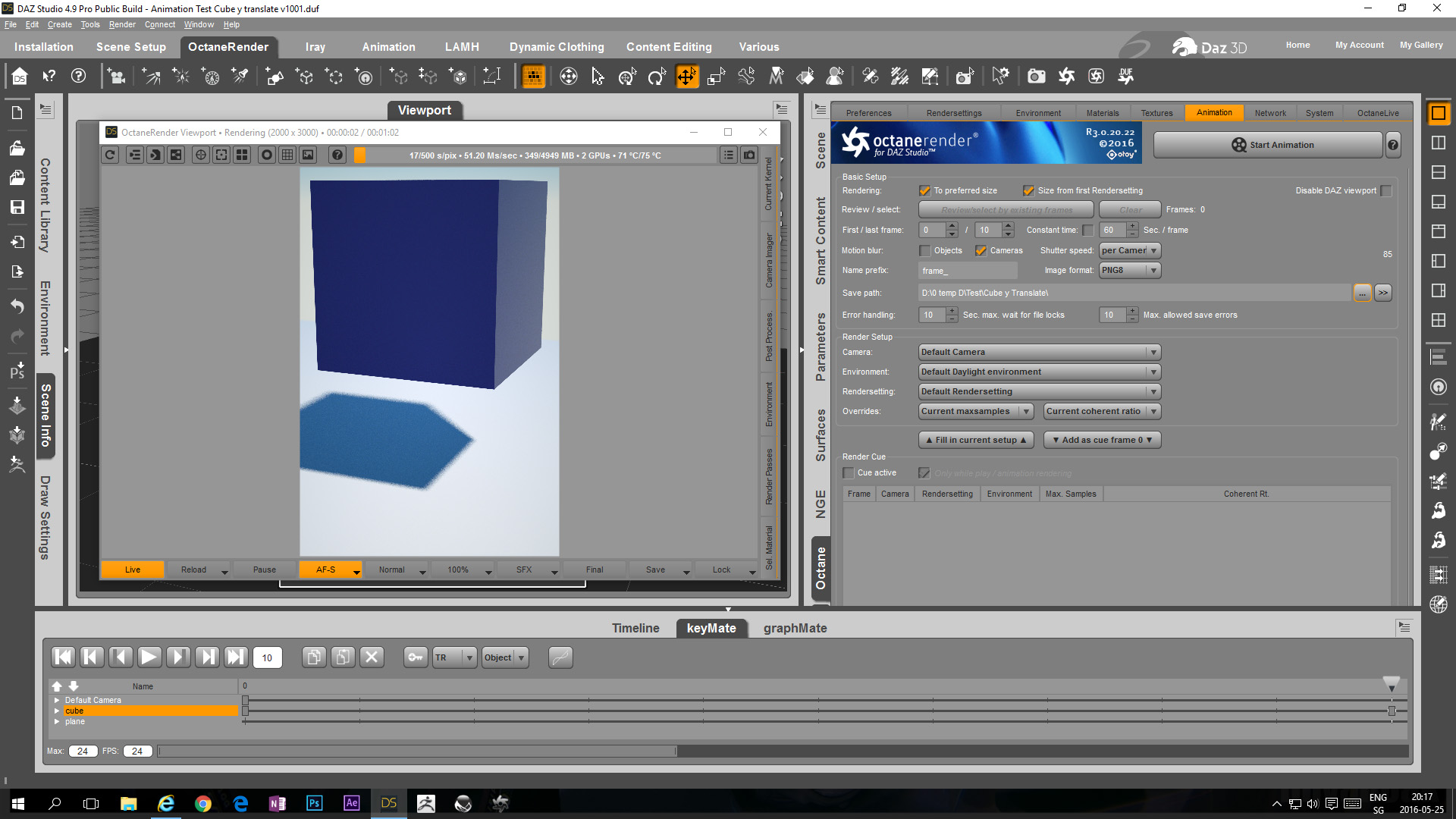Screen dimensions: 1456x819
Task: Click the Photoshop bridge icon in left sidebar
Action: tap(17, 370)
